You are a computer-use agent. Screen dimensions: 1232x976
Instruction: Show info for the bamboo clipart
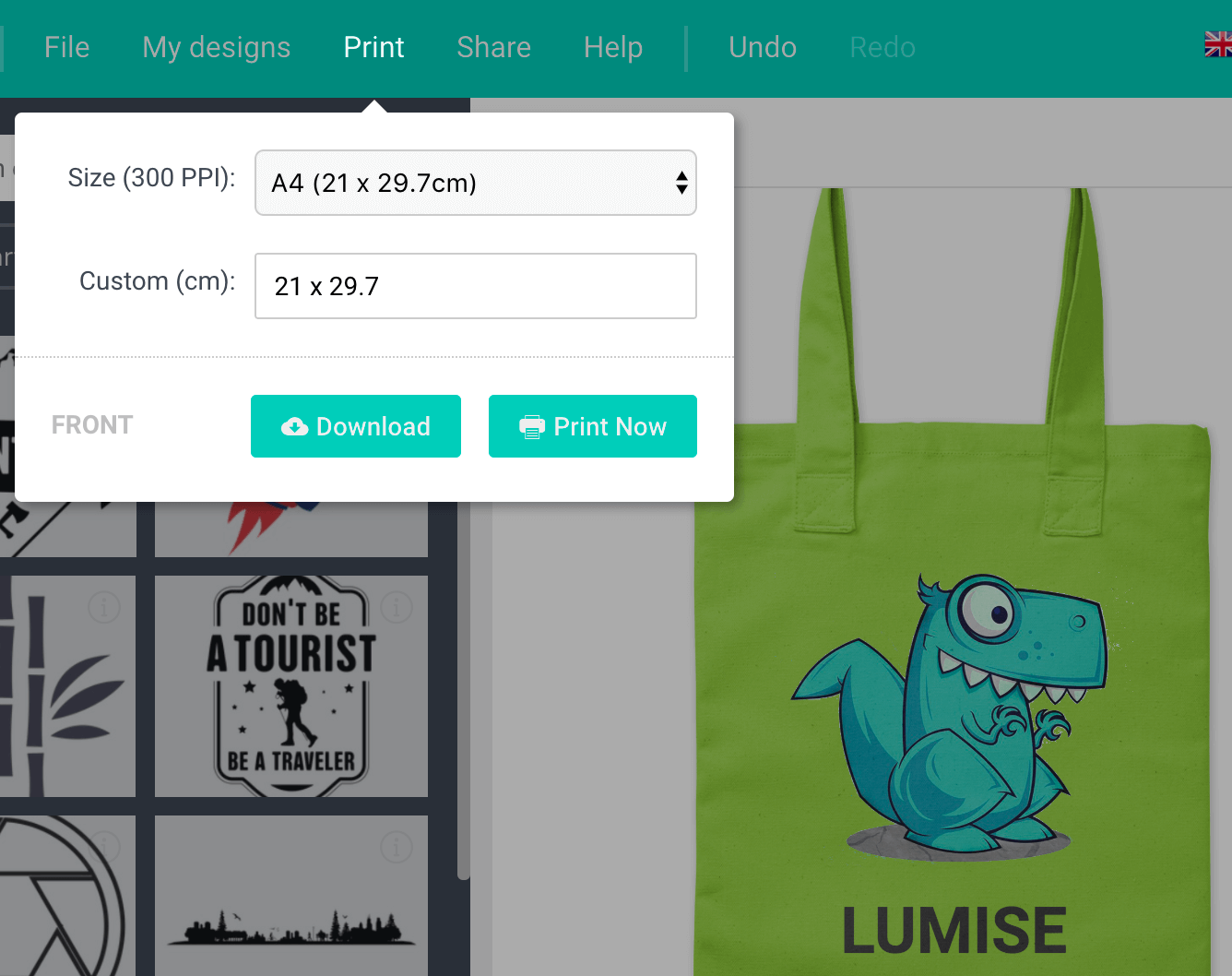(104, 607)
